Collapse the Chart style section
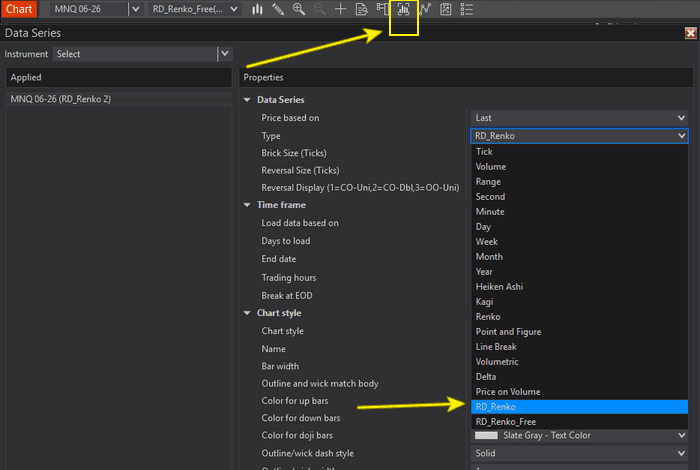Viewport: 700px width, 470px height. point(247,313)
